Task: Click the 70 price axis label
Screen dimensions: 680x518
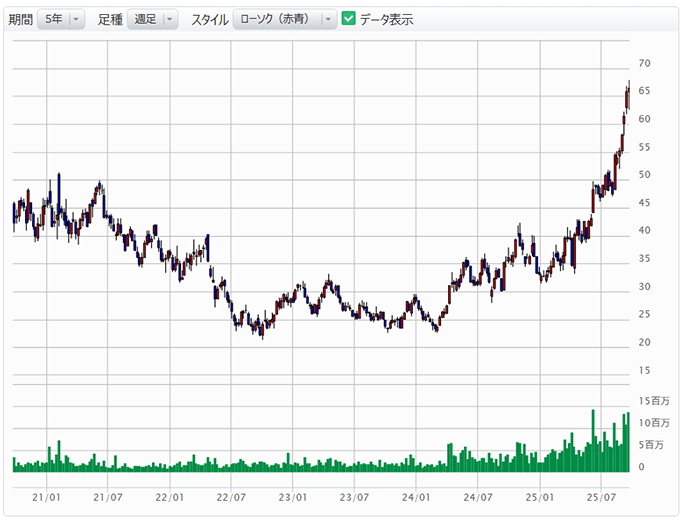Action: [x=645, y=63]
